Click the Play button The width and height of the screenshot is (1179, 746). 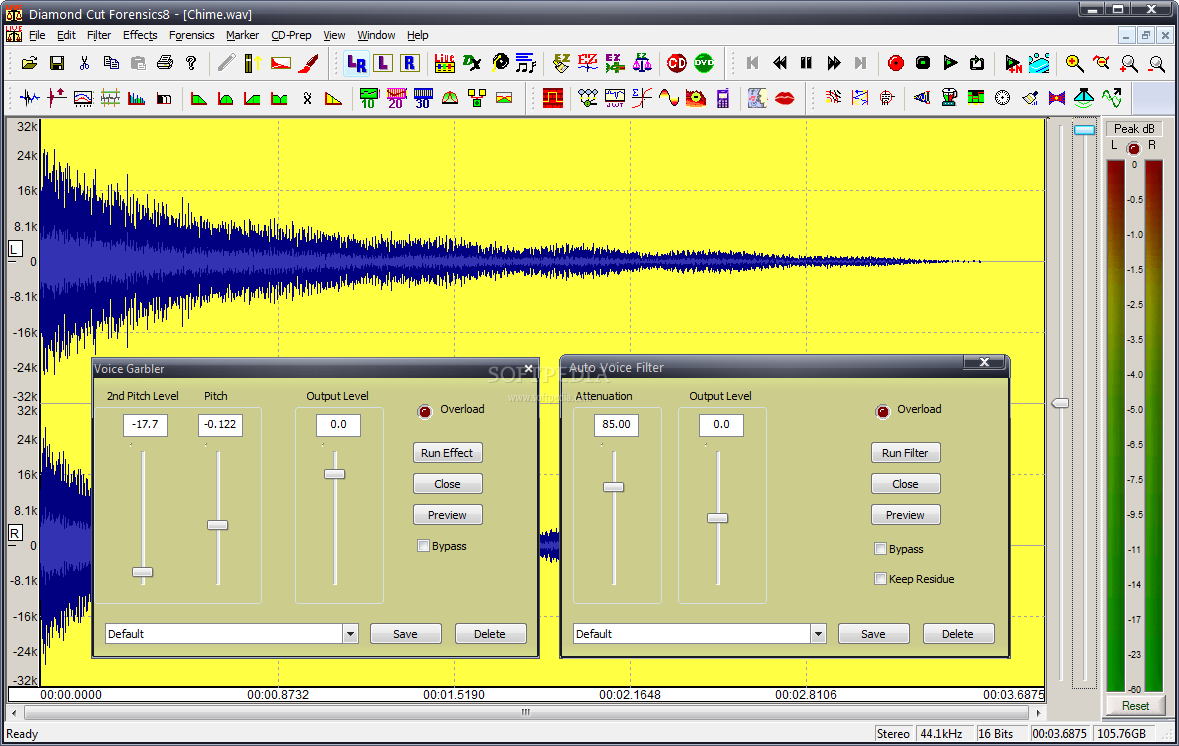pos(950,63)
